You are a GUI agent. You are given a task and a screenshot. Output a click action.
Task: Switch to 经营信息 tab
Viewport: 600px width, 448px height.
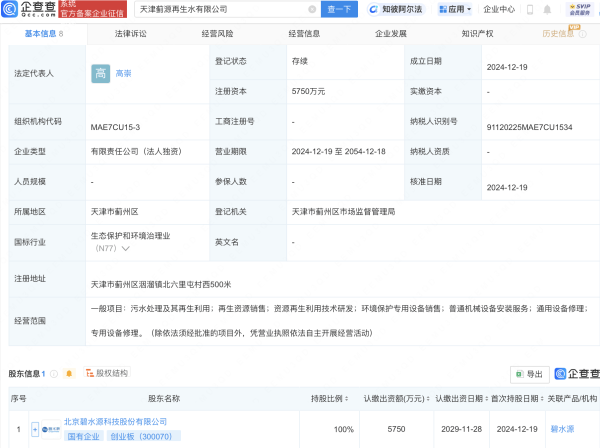coord(304,34)
